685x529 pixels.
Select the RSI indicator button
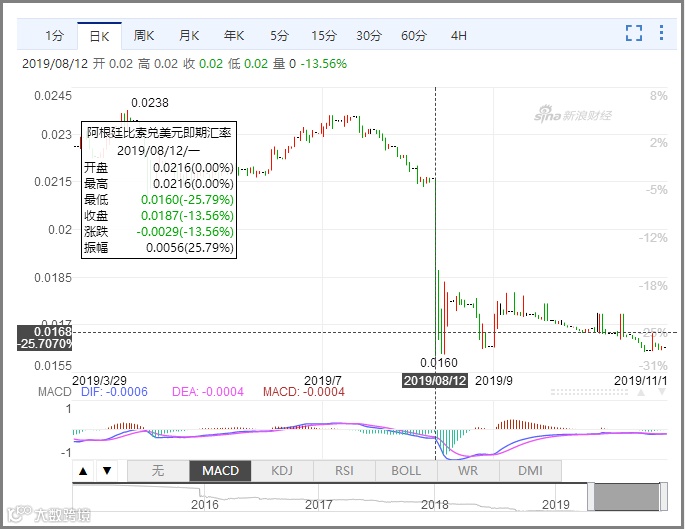tap(344, 471)
